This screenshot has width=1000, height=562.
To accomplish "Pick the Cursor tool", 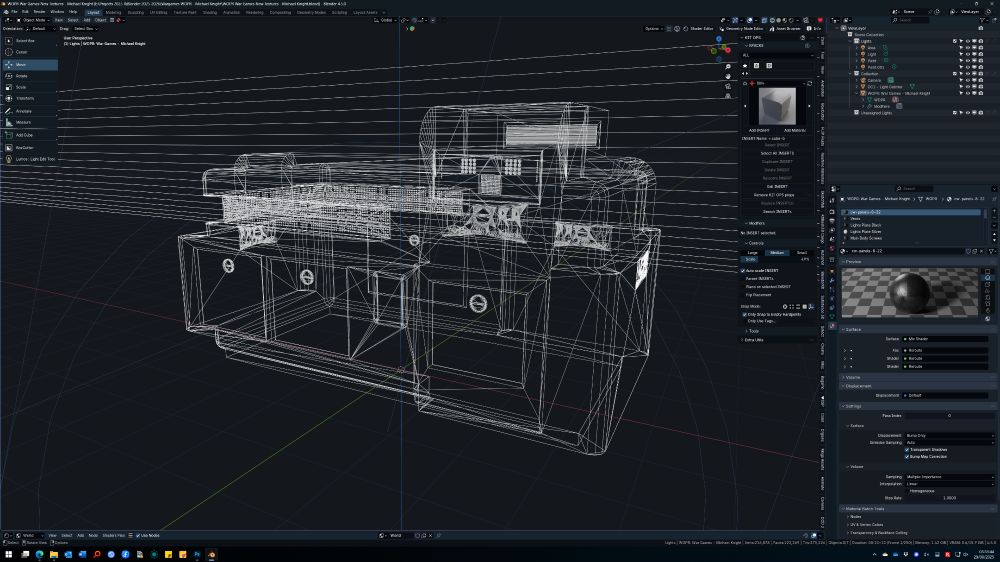I will point(21,52).
